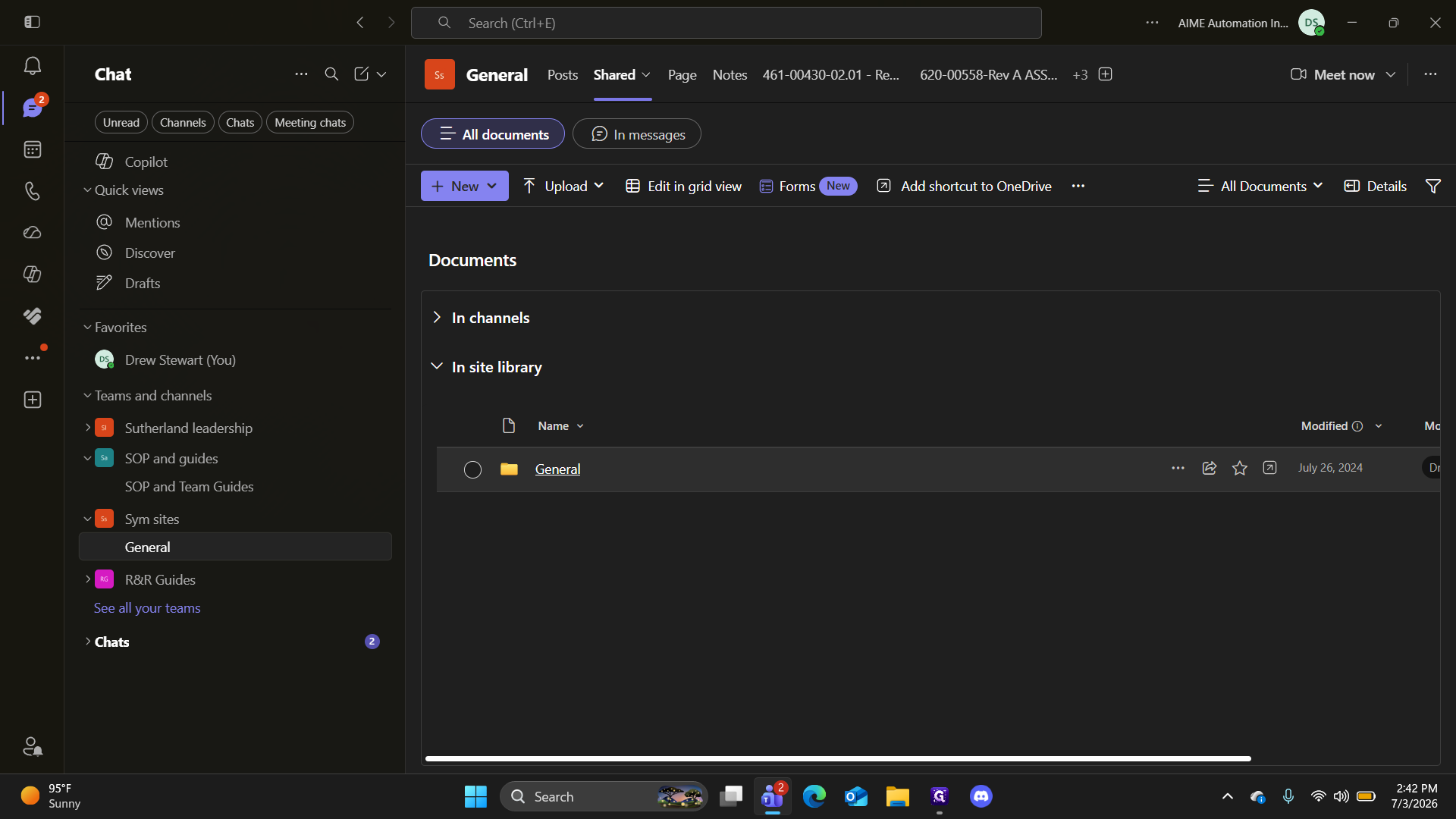The width and height of the screenshot is (1456, 819).
Task: Open the Meet now dropdown arrow
Action: click(1391, 74)
